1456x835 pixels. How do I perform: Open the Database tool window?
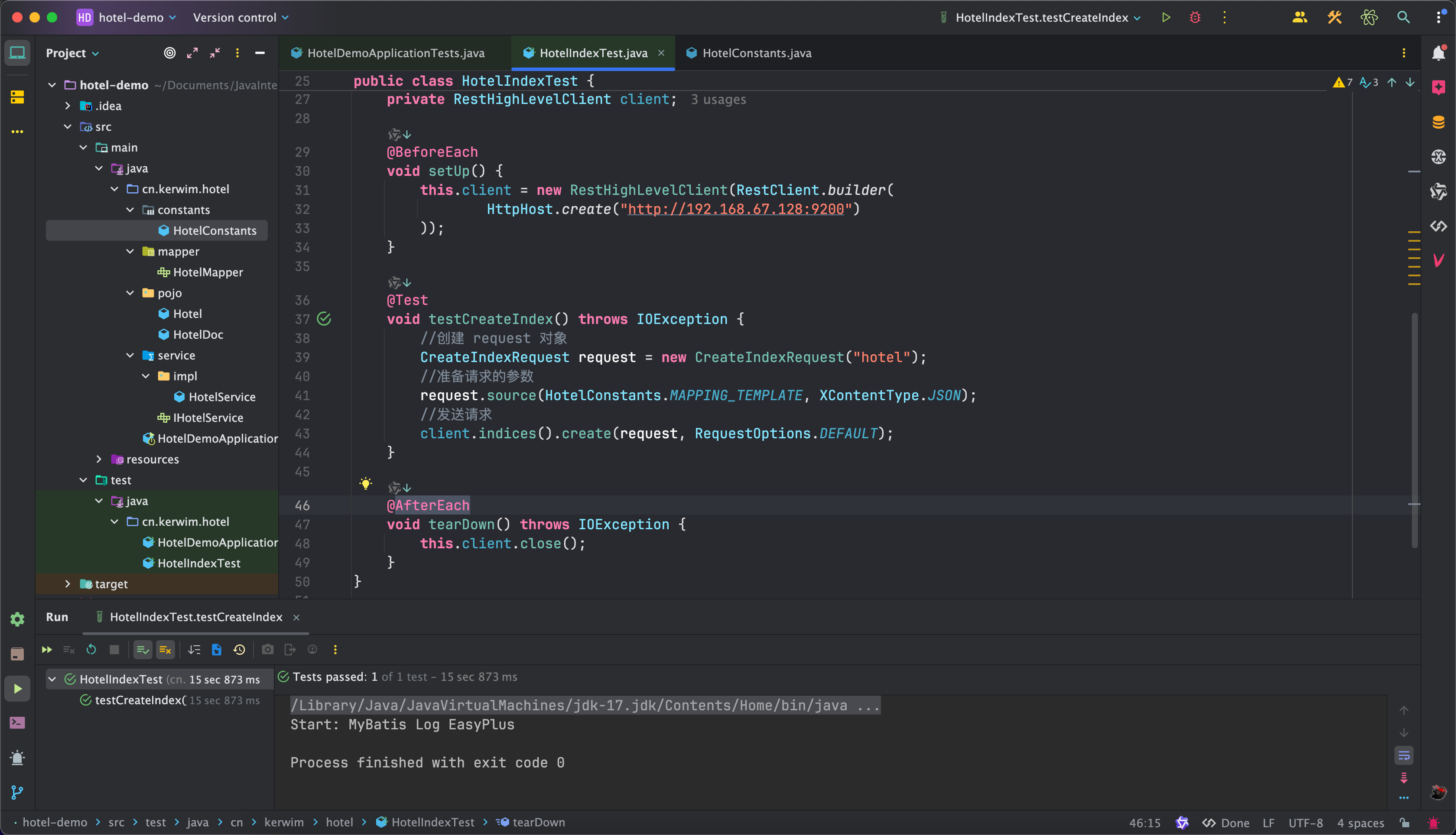click(x=1438, y=122)
